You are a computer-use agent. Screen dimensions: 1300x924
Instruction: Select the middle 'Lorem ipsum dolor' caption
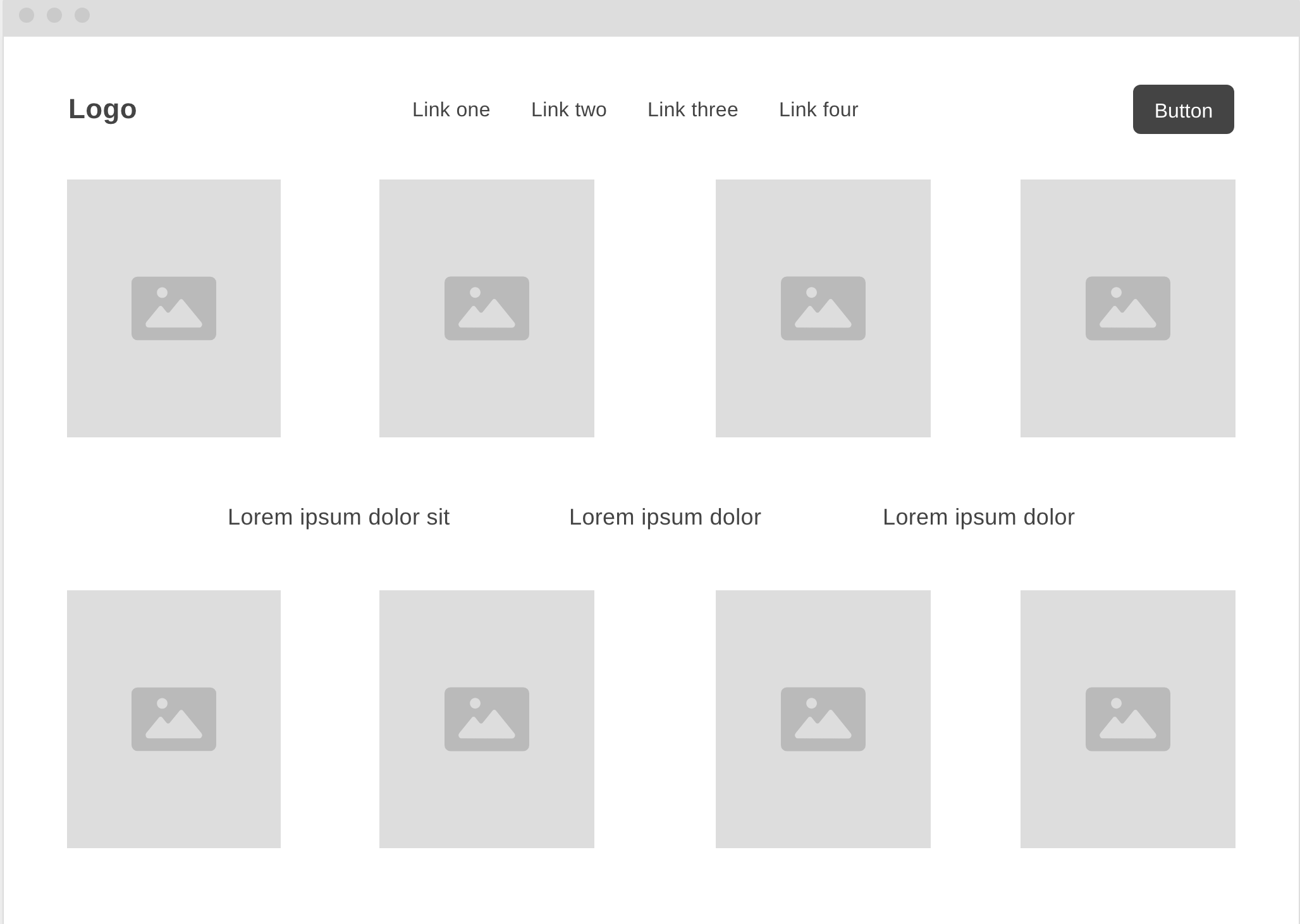point(665,517)
